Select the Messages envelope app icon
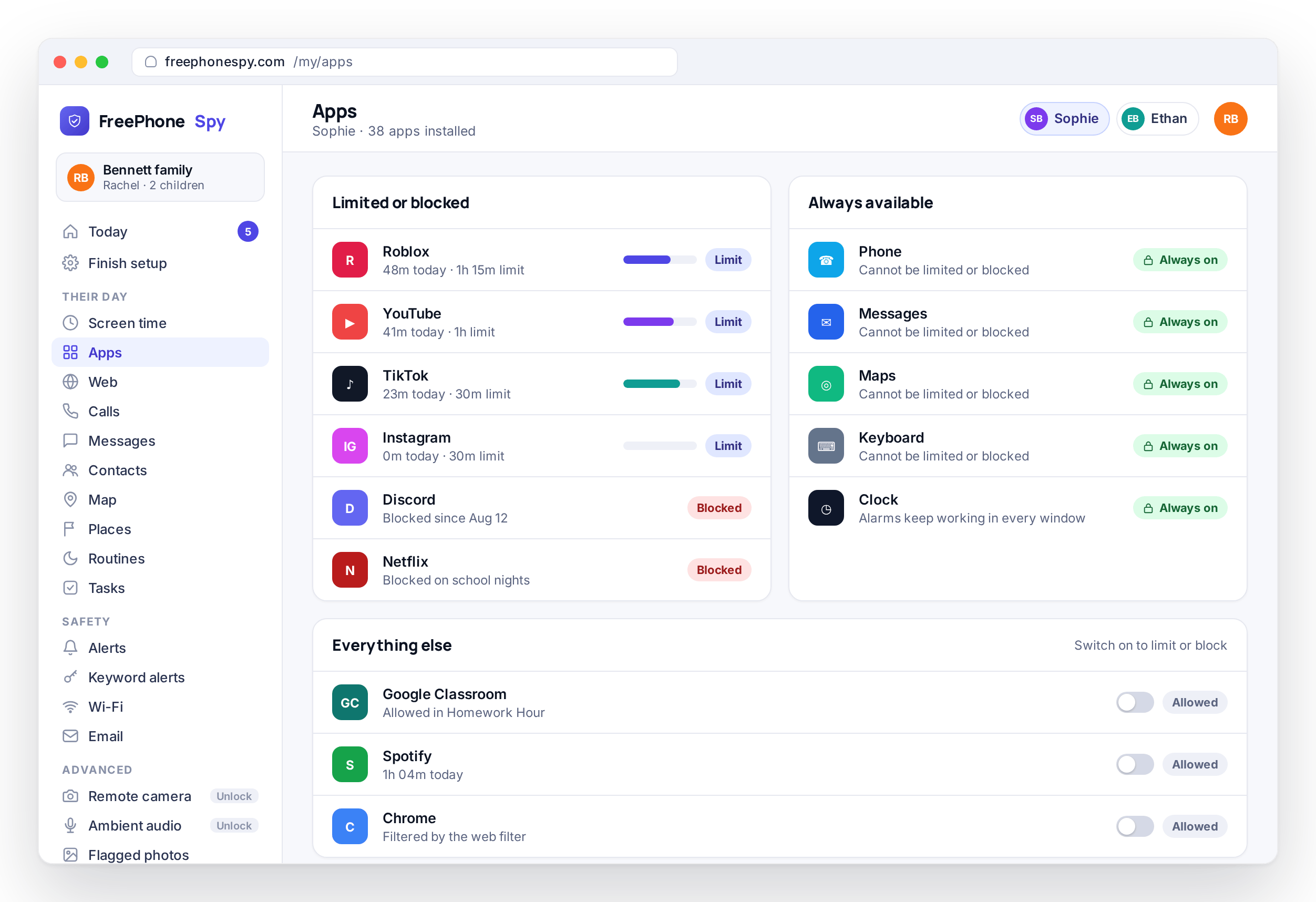 pyautogui.click(x=826, y=322)
